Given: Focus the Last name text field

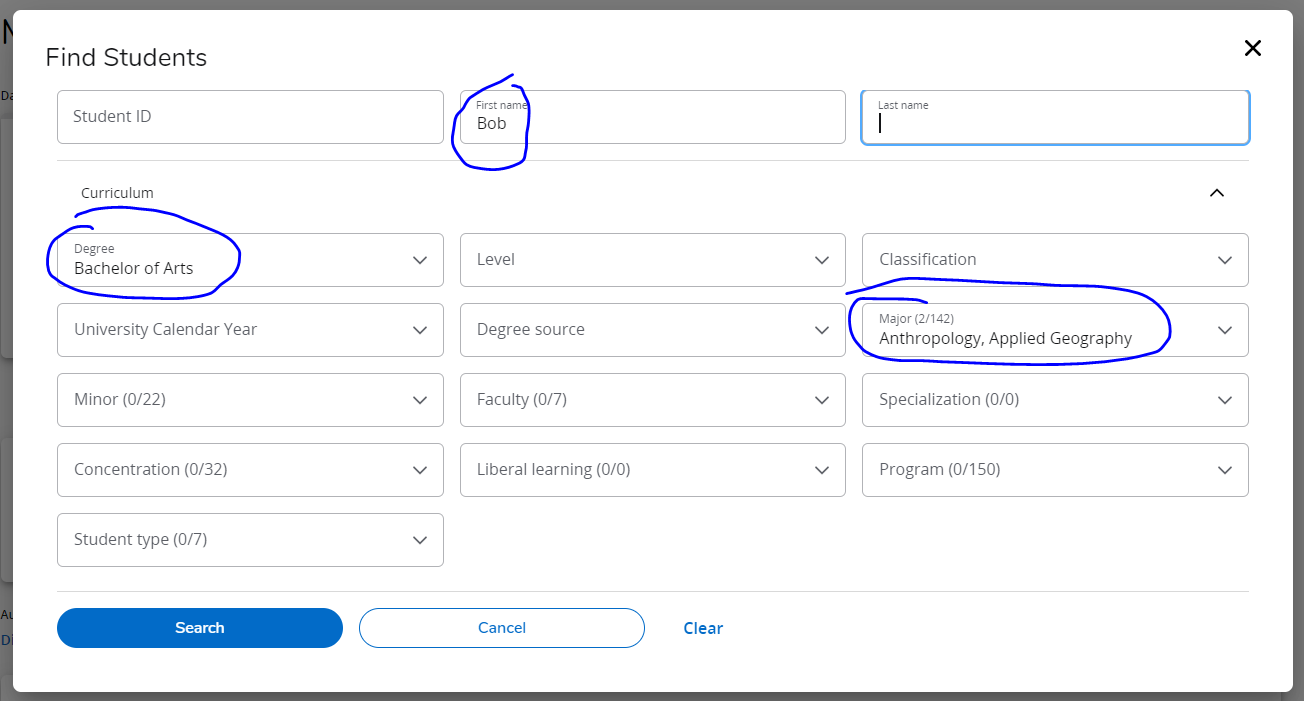Looking at the screenshot, I should tap(1055, 118).
